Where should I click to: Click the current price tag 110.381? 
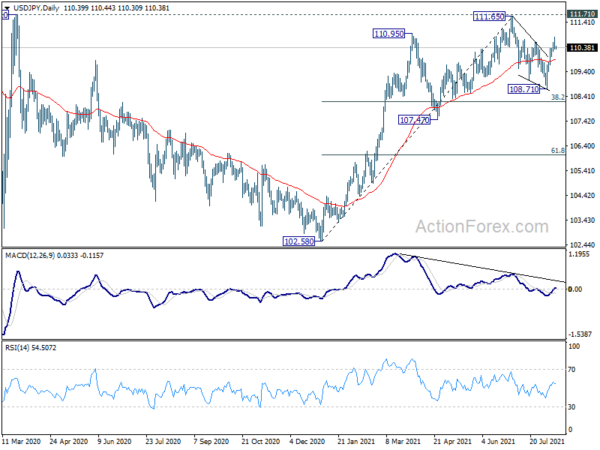click(582, 47)
